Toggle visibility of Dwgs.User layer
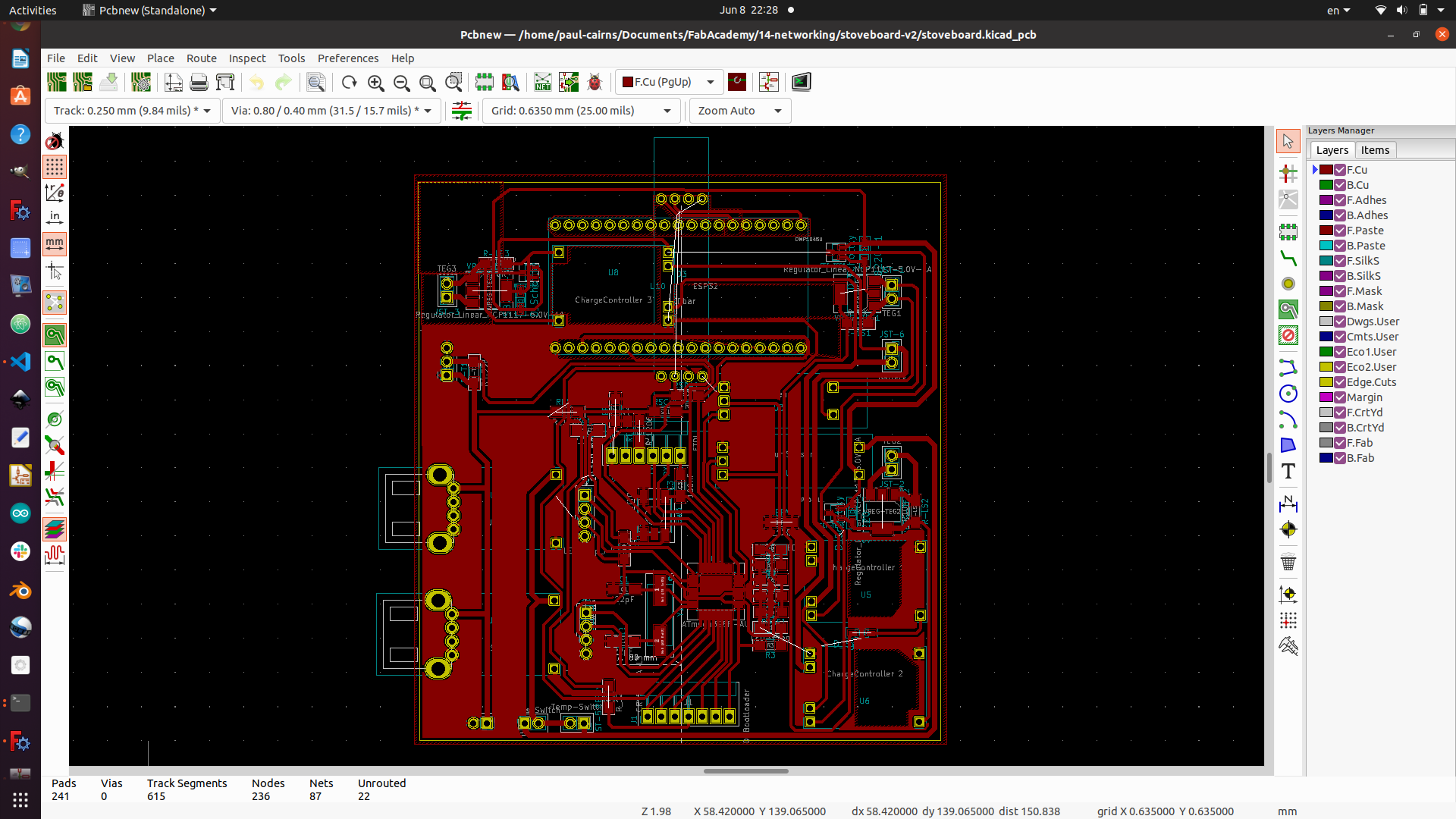This screenshot has width=1456, height=819. [1340, 322]
